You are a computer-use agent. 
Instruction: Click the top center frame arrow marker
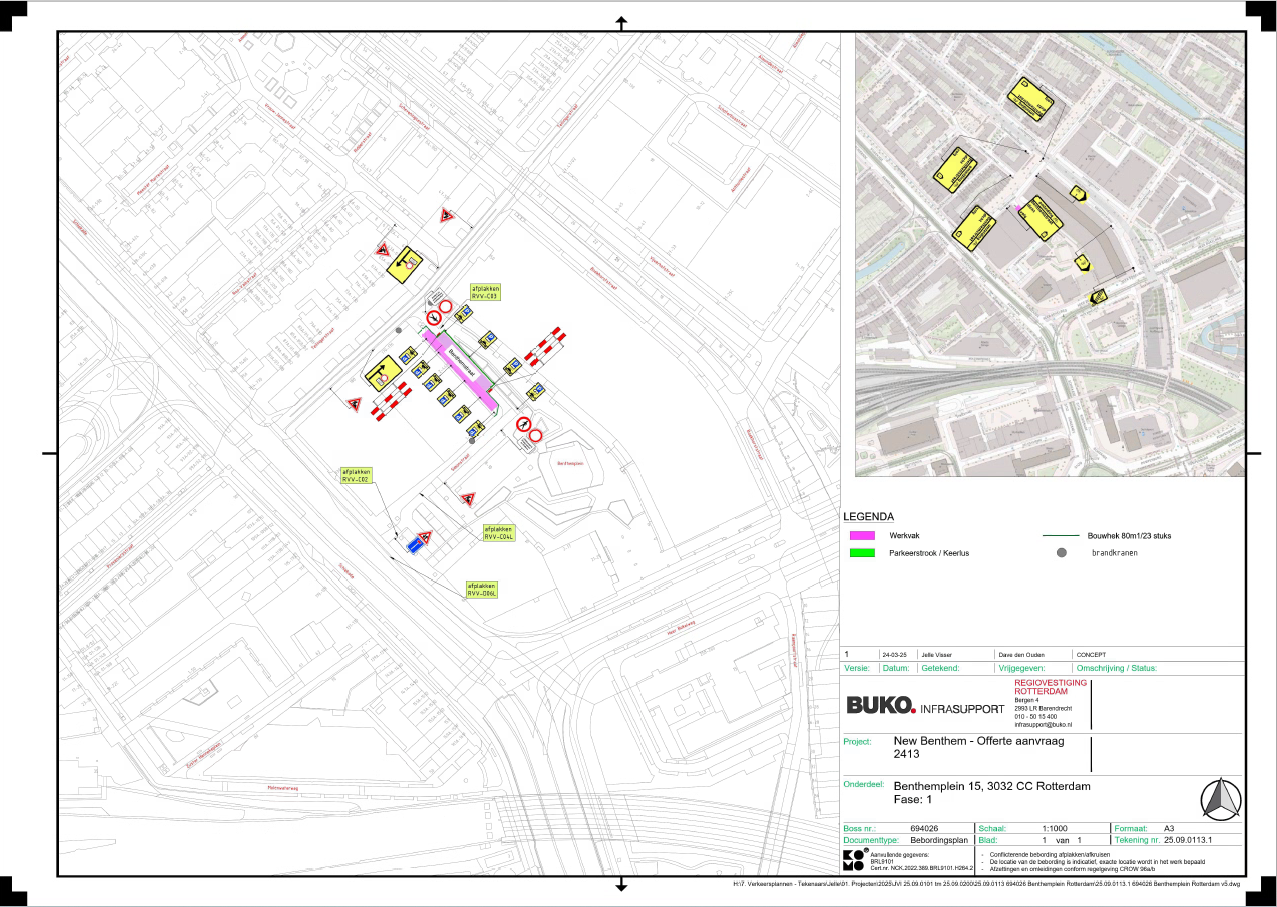pyautogui.click(x=621, y=22)
